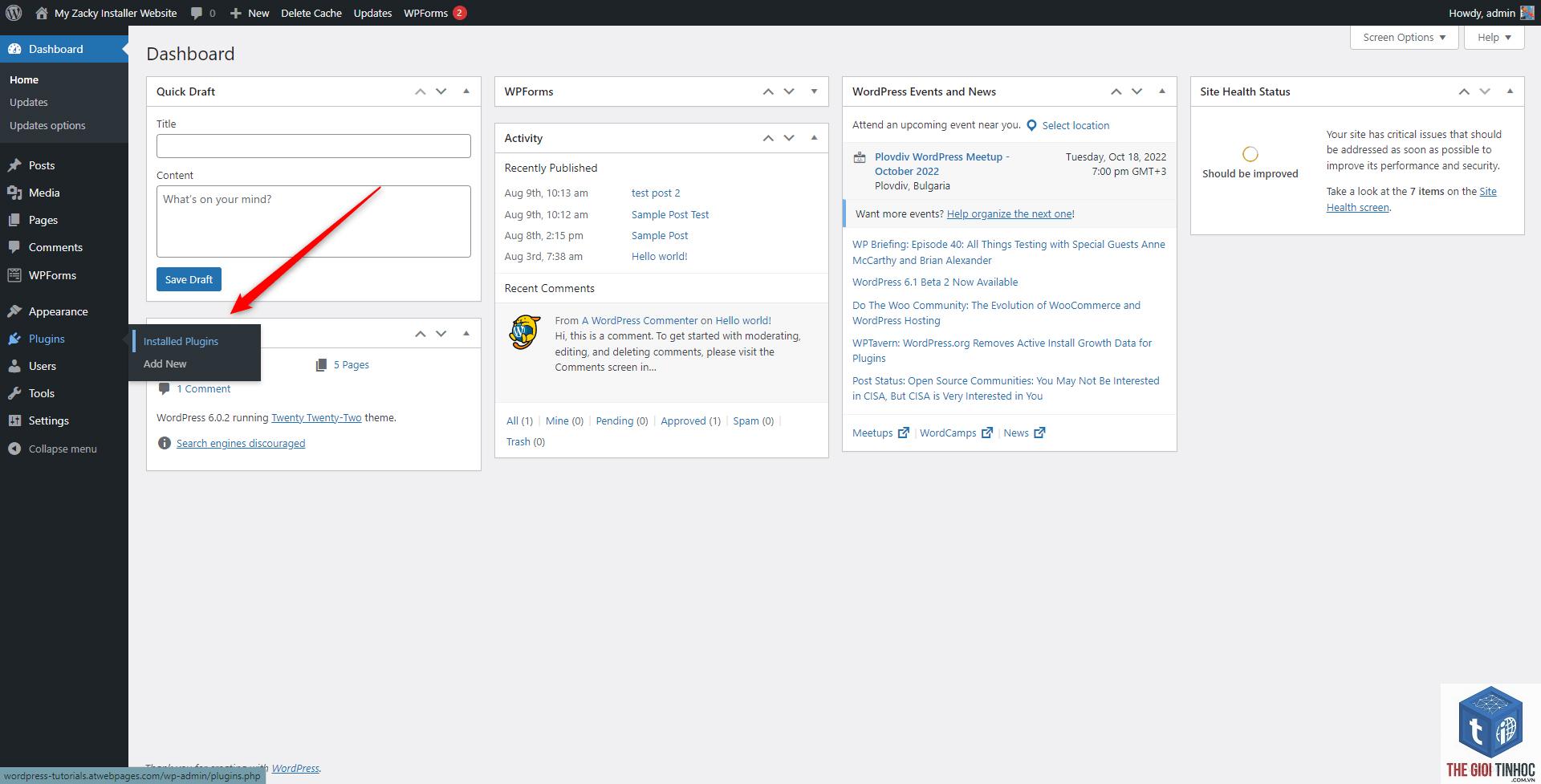Click the location pin icon

(1031, 125)
